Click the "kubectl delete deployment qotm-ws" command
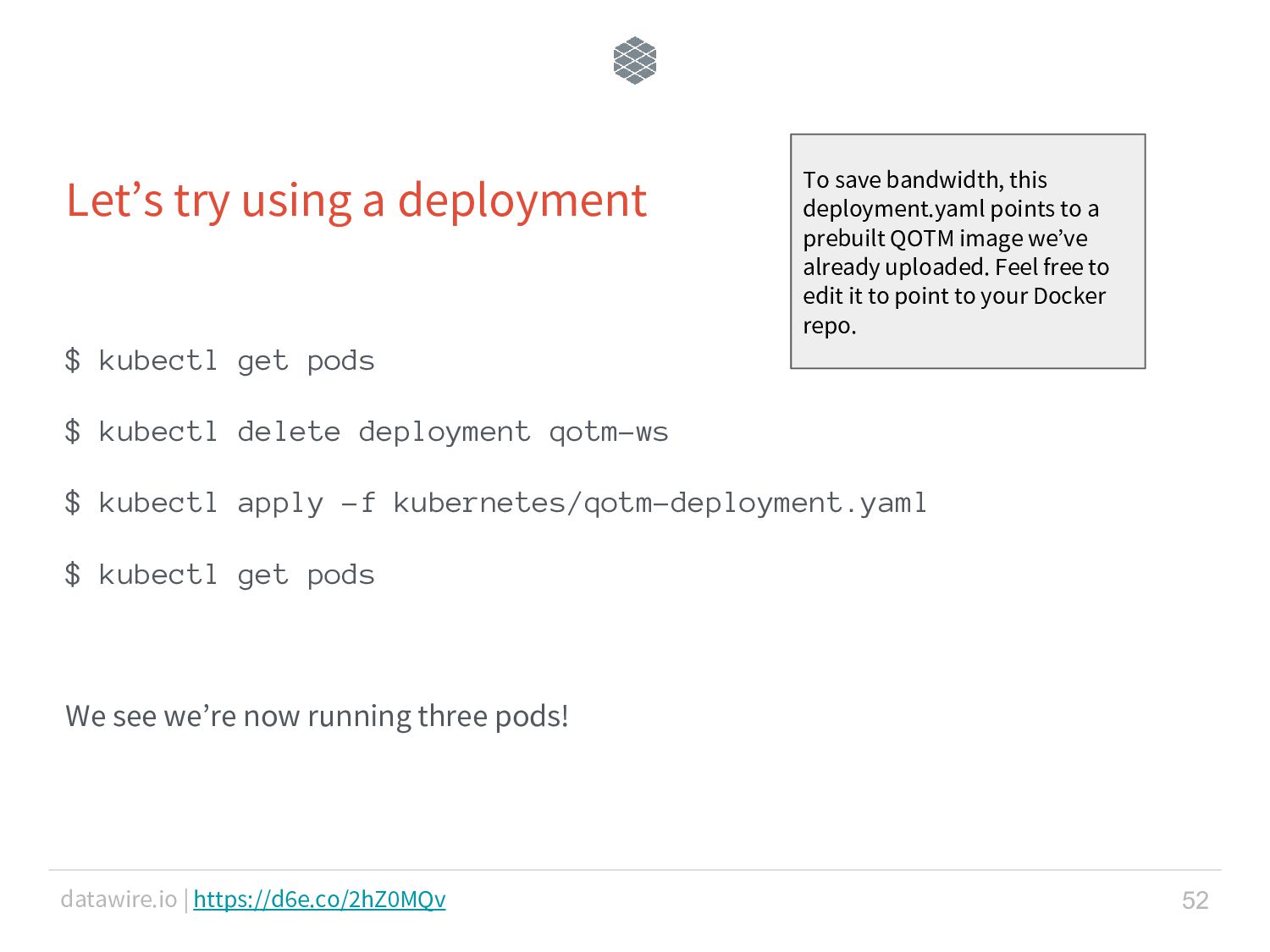The height and width of the screenshot is (952, 1270). click(x=367, y=432)
